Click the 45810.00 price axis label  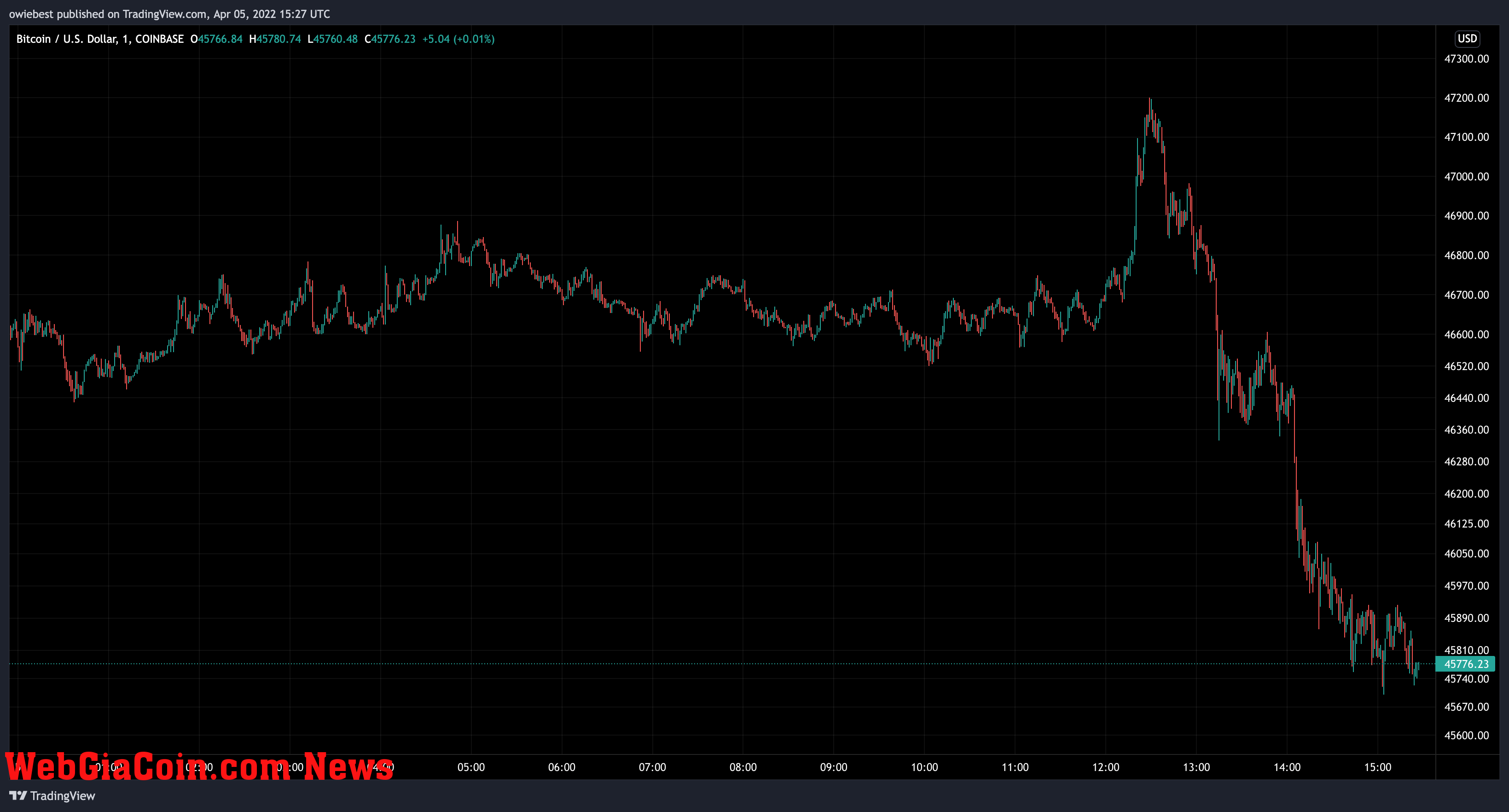[x=1466, y=650]
